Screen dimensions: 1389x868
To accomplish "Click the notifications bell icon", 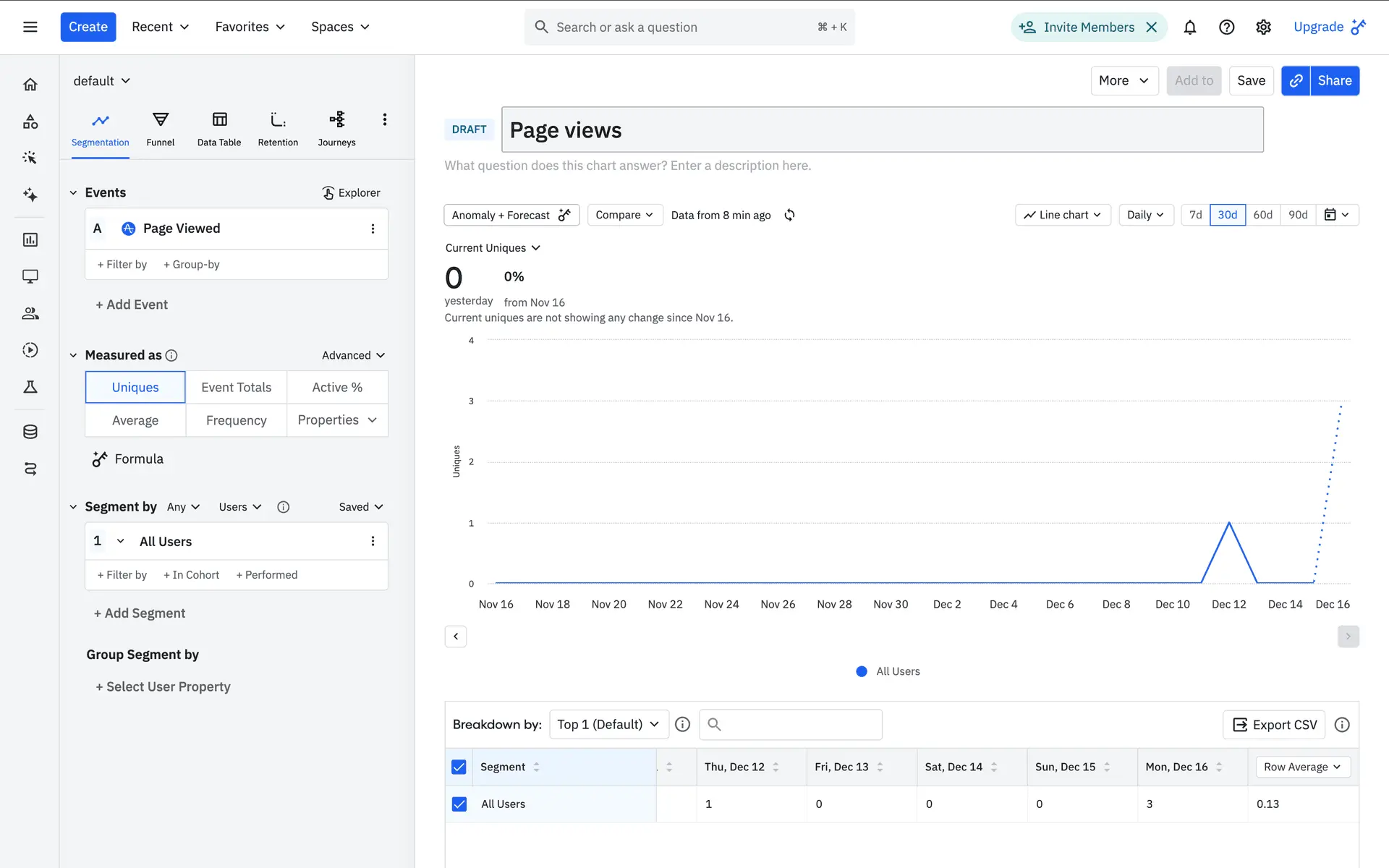I will (x=1189, y=27).
